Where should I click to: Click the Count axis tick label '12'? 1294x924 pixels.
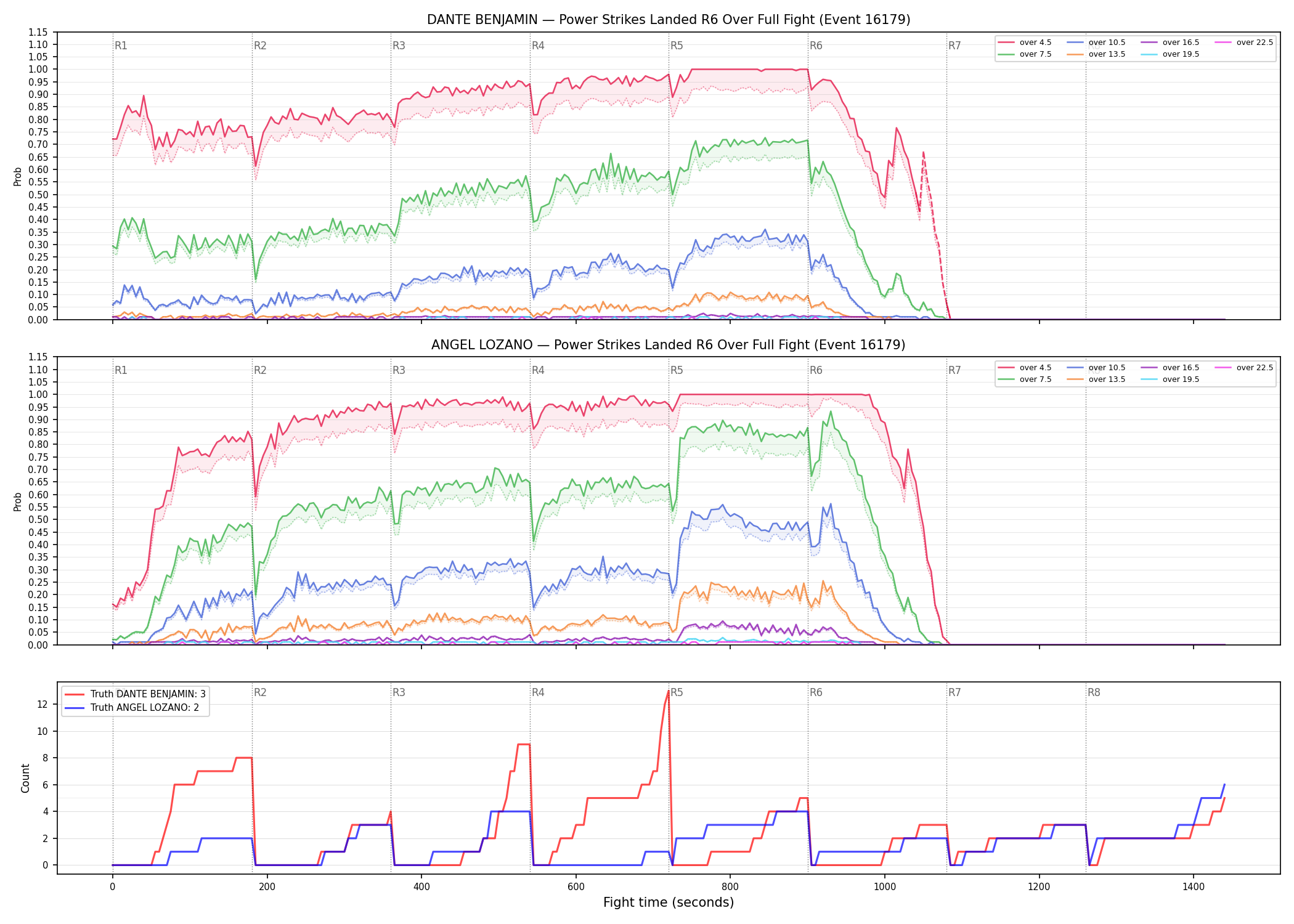(43, 704)
